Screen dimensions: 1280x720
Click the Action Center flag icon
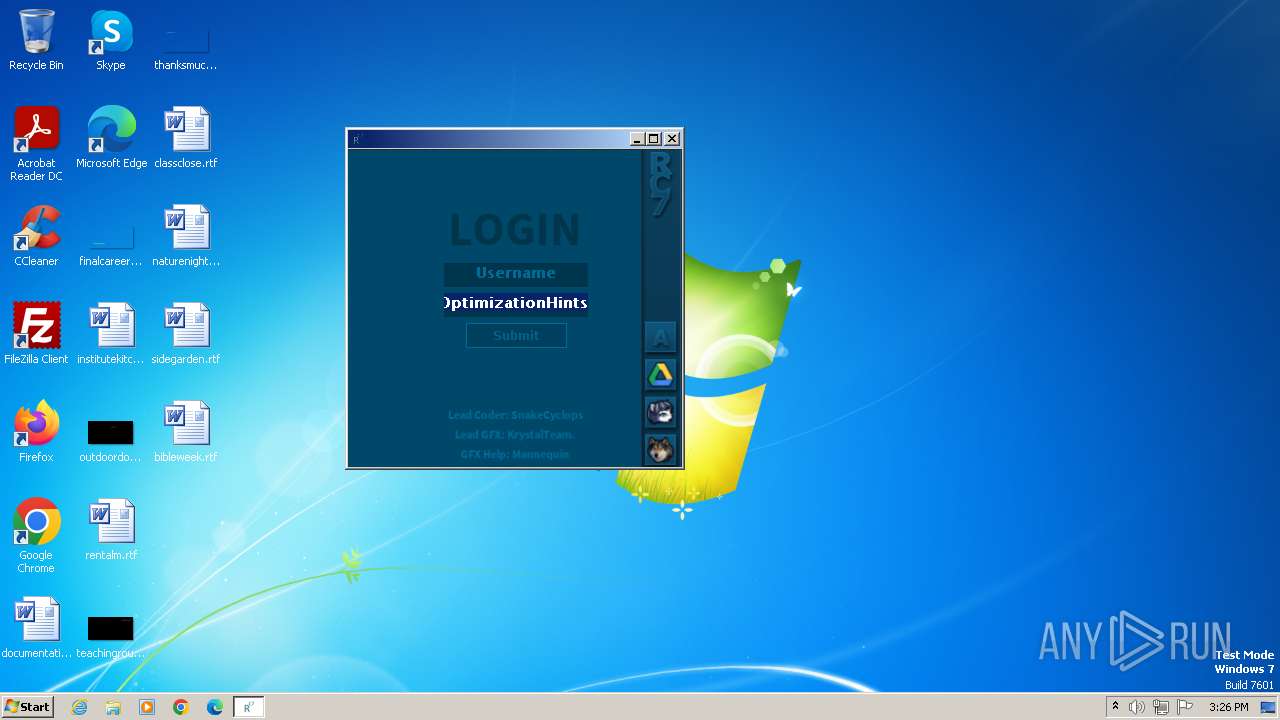pos(1185,707)
